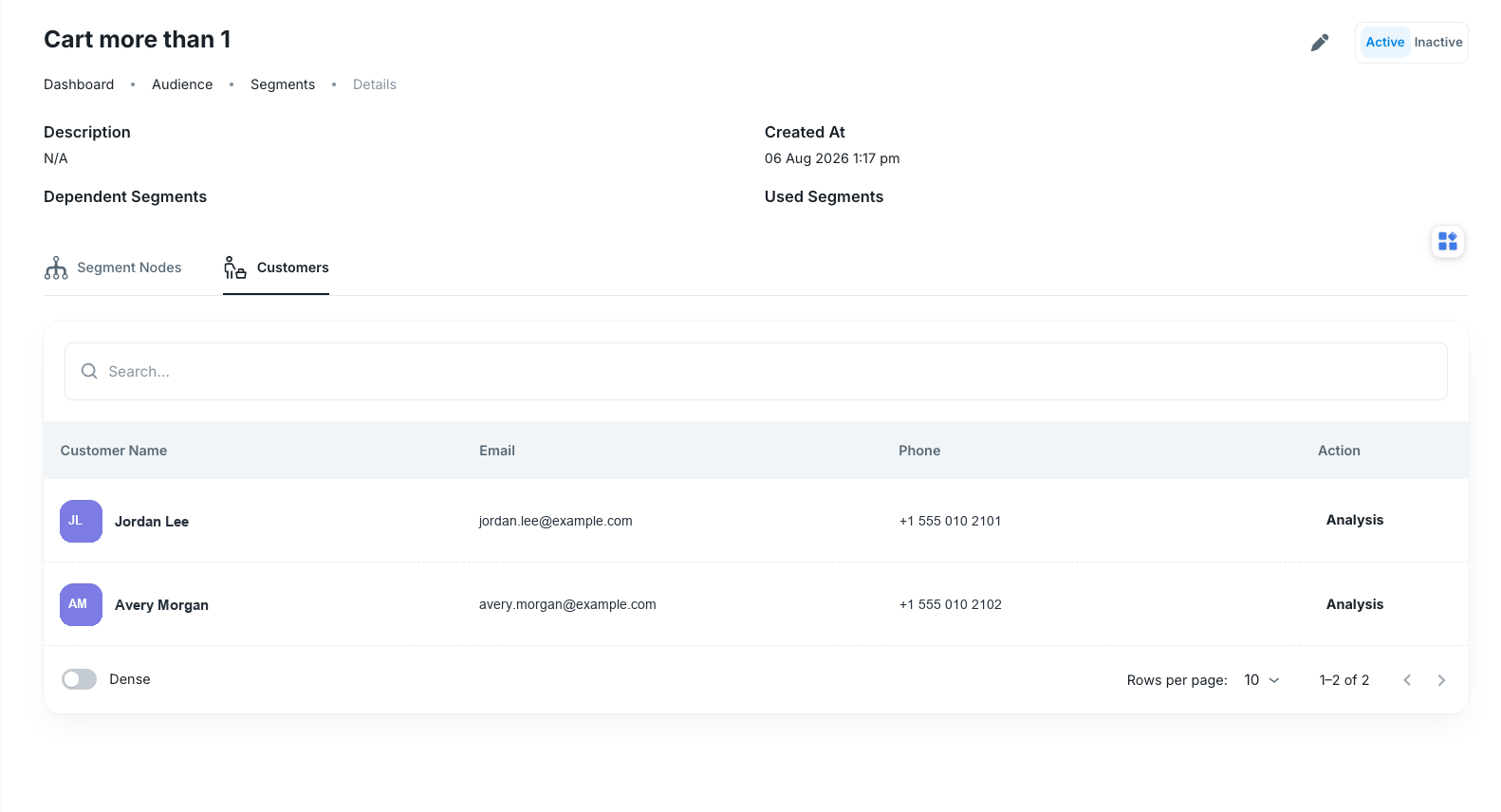Open the widgets grid icon button
Image resolution: width=1501 pixels, height=812 pixels.
pos(1448,241)
